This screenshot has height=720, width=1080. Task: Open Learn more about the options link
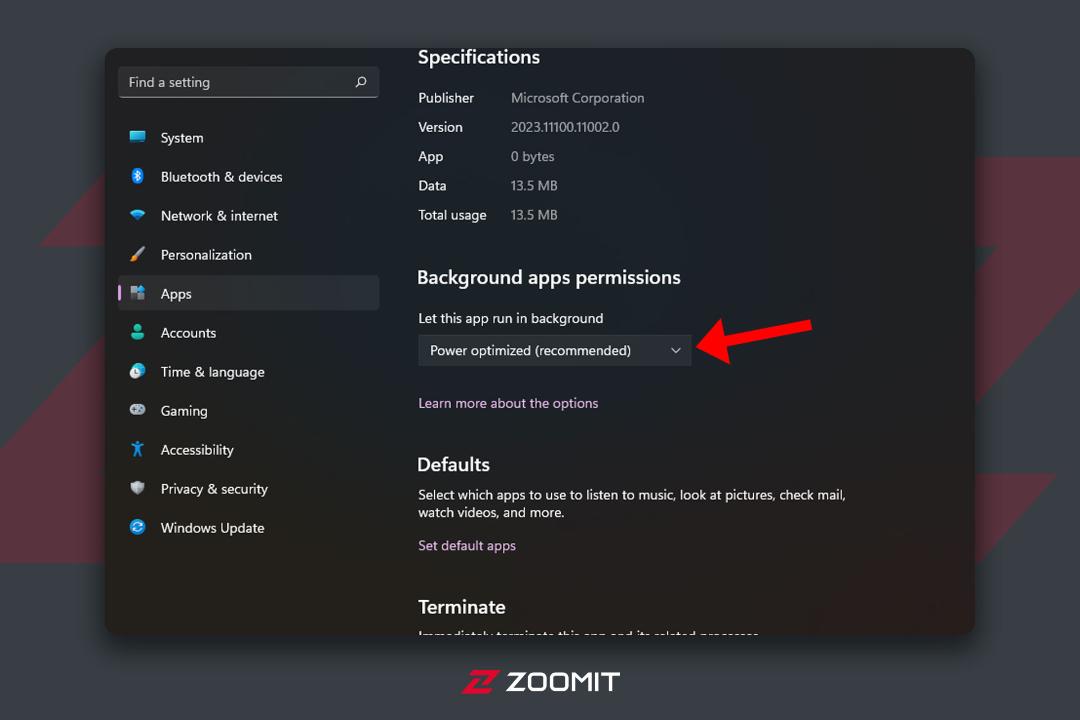click(508, 403)
